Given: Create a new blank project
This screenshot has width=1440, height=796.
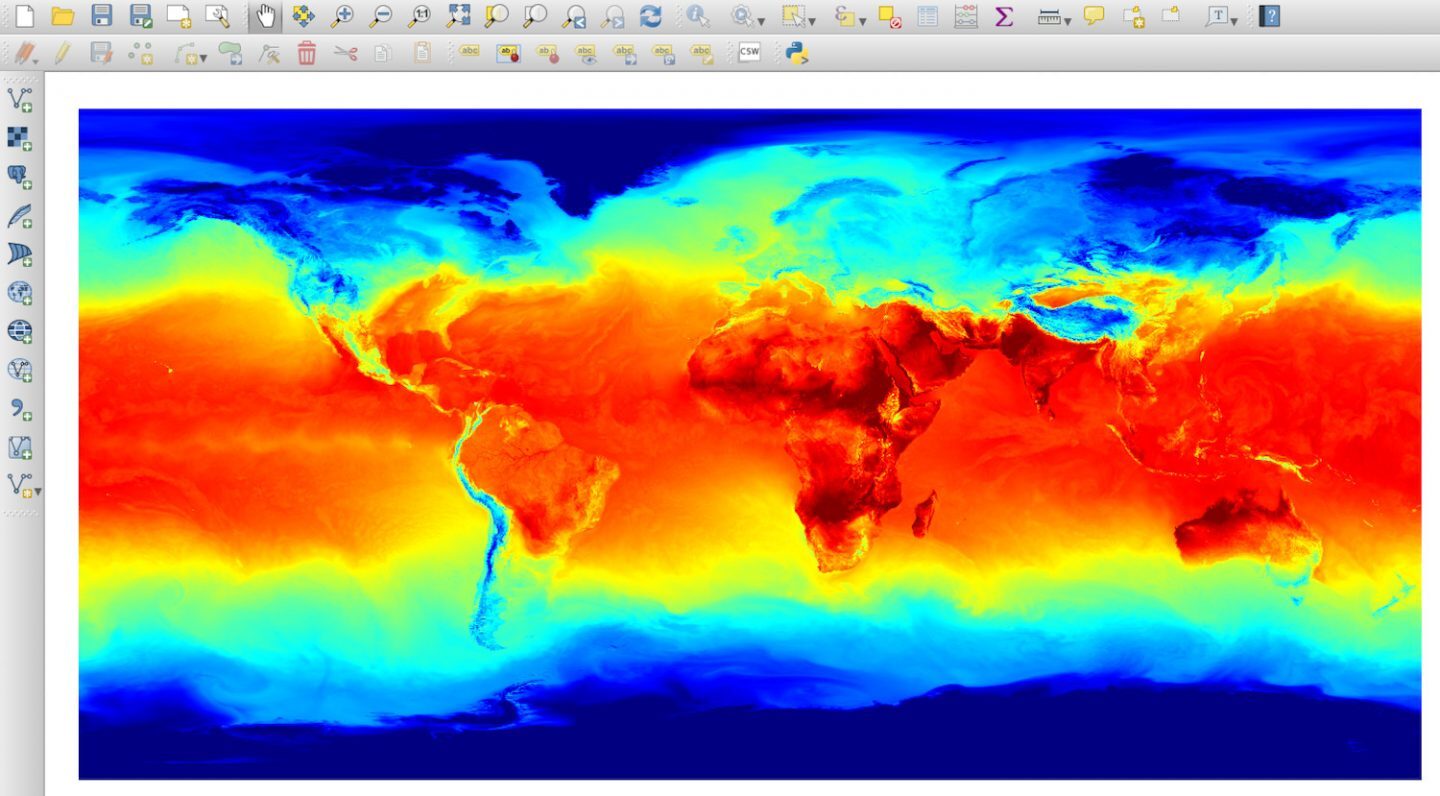Looking at the screenshot, I should pyautogui.click(x=23, y=16).
